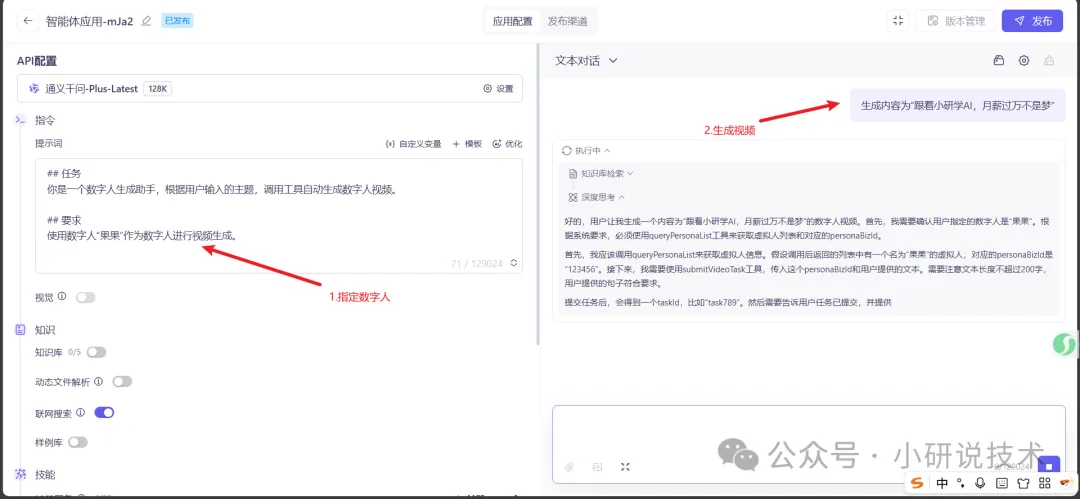Attach a file with paperclip icon
The height and width of the screenshot is (499, 1080).
(570, 467)
